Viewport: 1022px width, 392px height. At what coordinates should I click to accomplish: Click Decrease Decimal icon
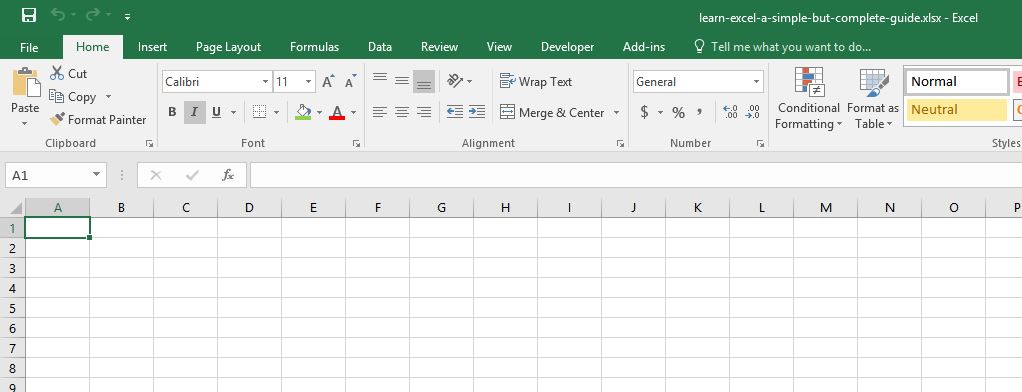pyautogui.click(x=753, y=112)
